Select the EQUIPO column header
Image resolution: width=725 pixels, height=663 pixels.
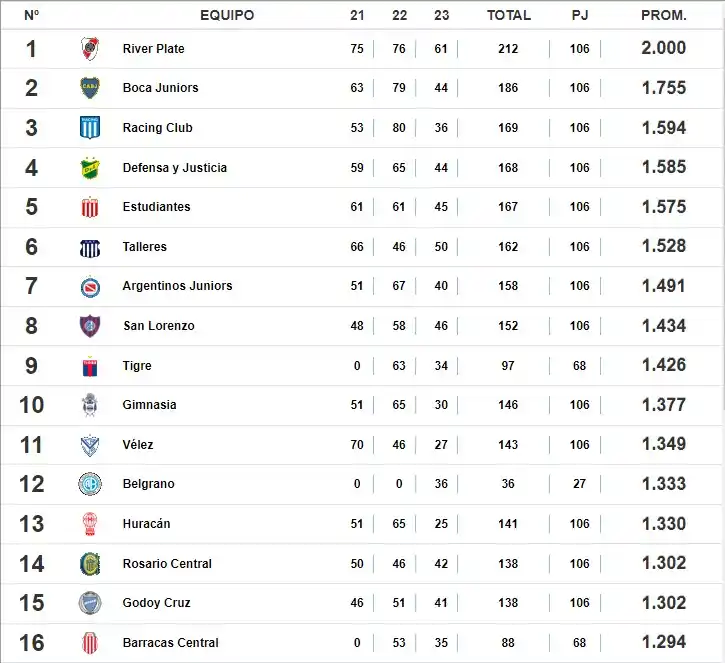(x=227, y=15)
